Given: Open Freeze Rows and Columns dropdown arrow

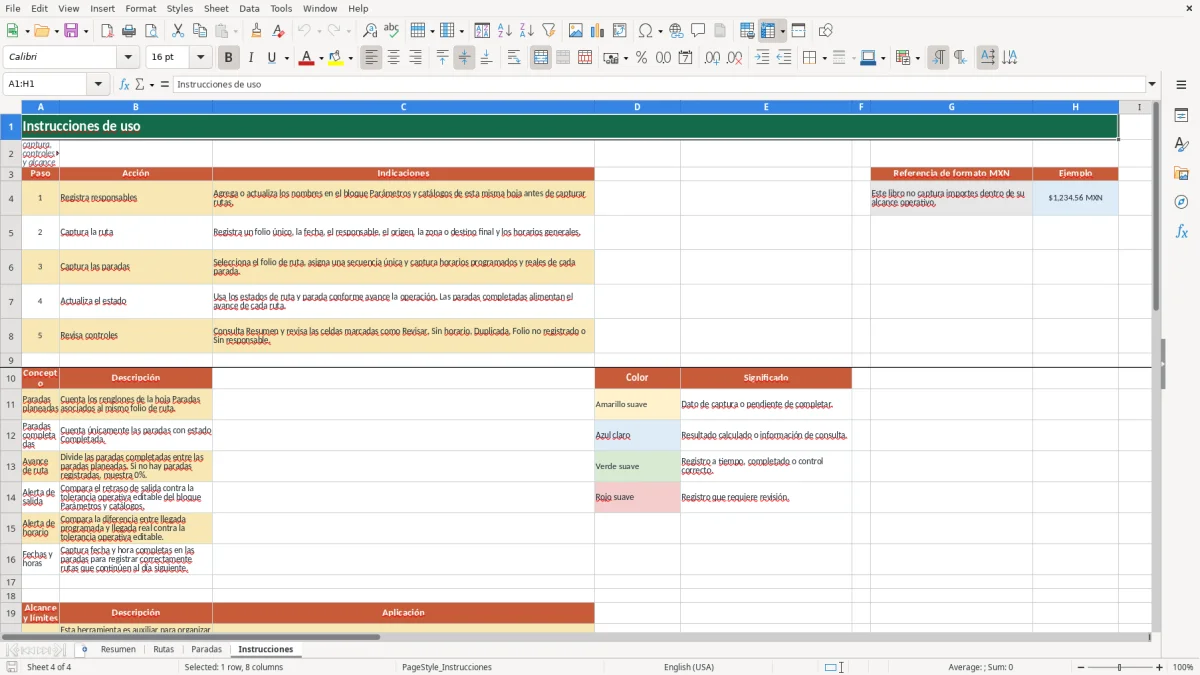Looking at the screenshot, I should coord(783,31).
